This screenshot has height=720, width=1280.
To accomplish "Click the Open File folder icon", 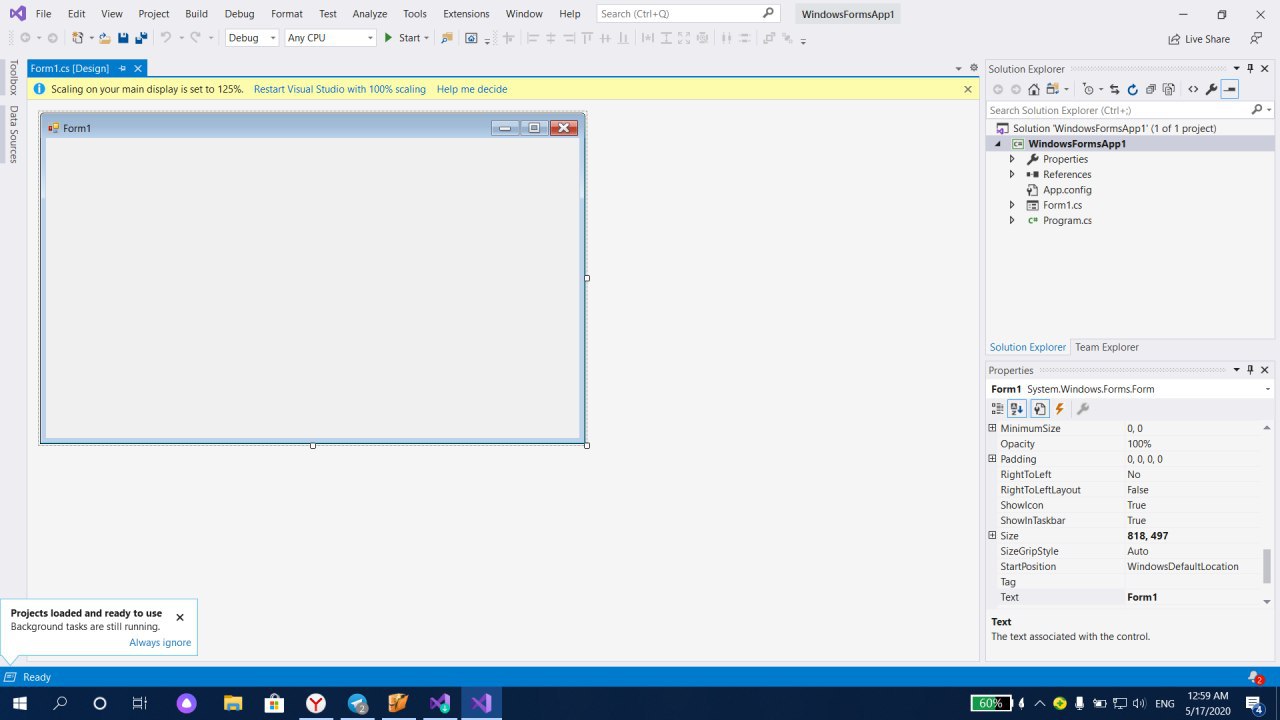I will tap(104, 38).
